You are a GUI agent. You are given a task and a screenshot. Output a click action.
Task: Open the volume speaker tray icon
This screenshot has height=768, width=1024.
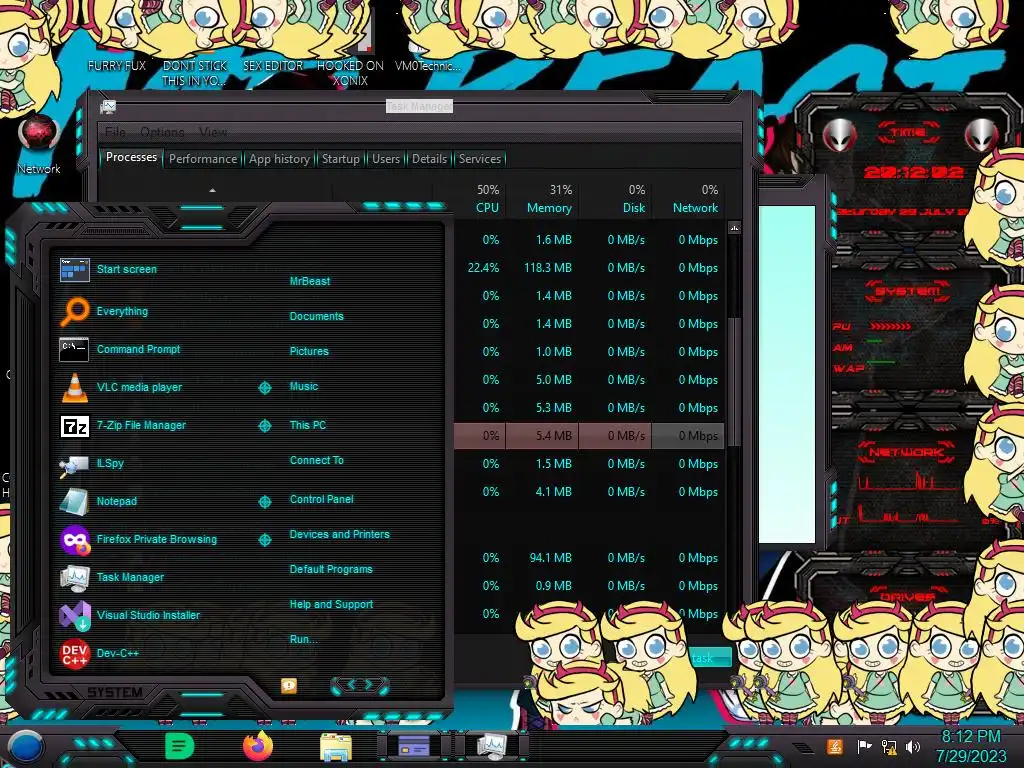click(x=913, y=746)
